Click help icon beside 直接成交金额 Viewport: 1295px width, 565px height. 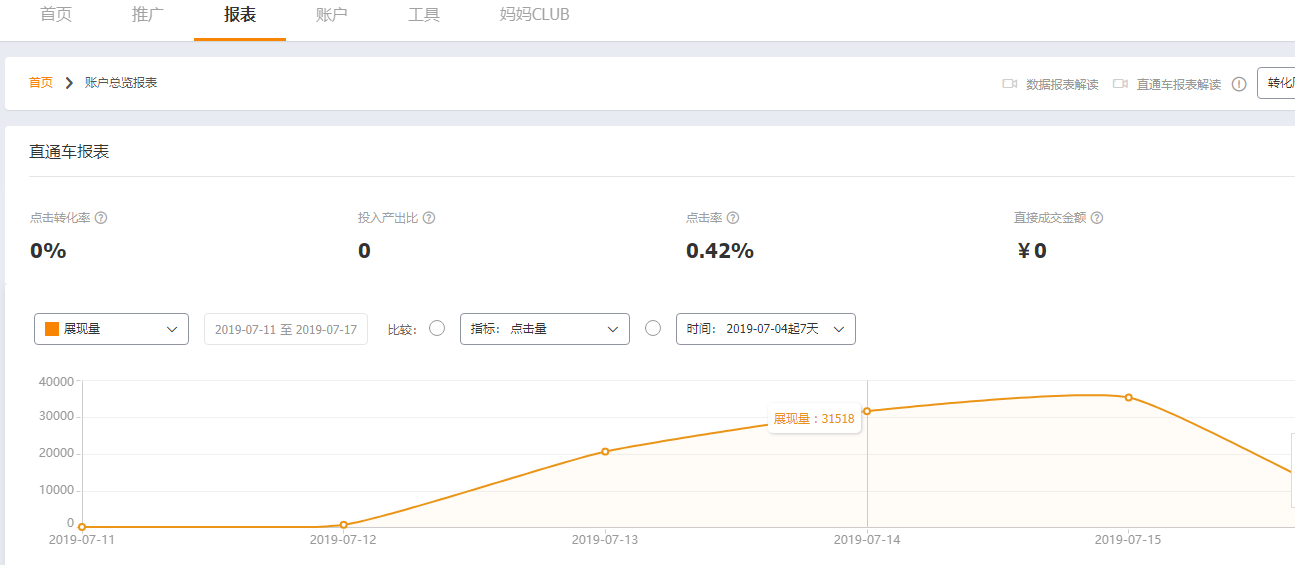click(1097, 218)
